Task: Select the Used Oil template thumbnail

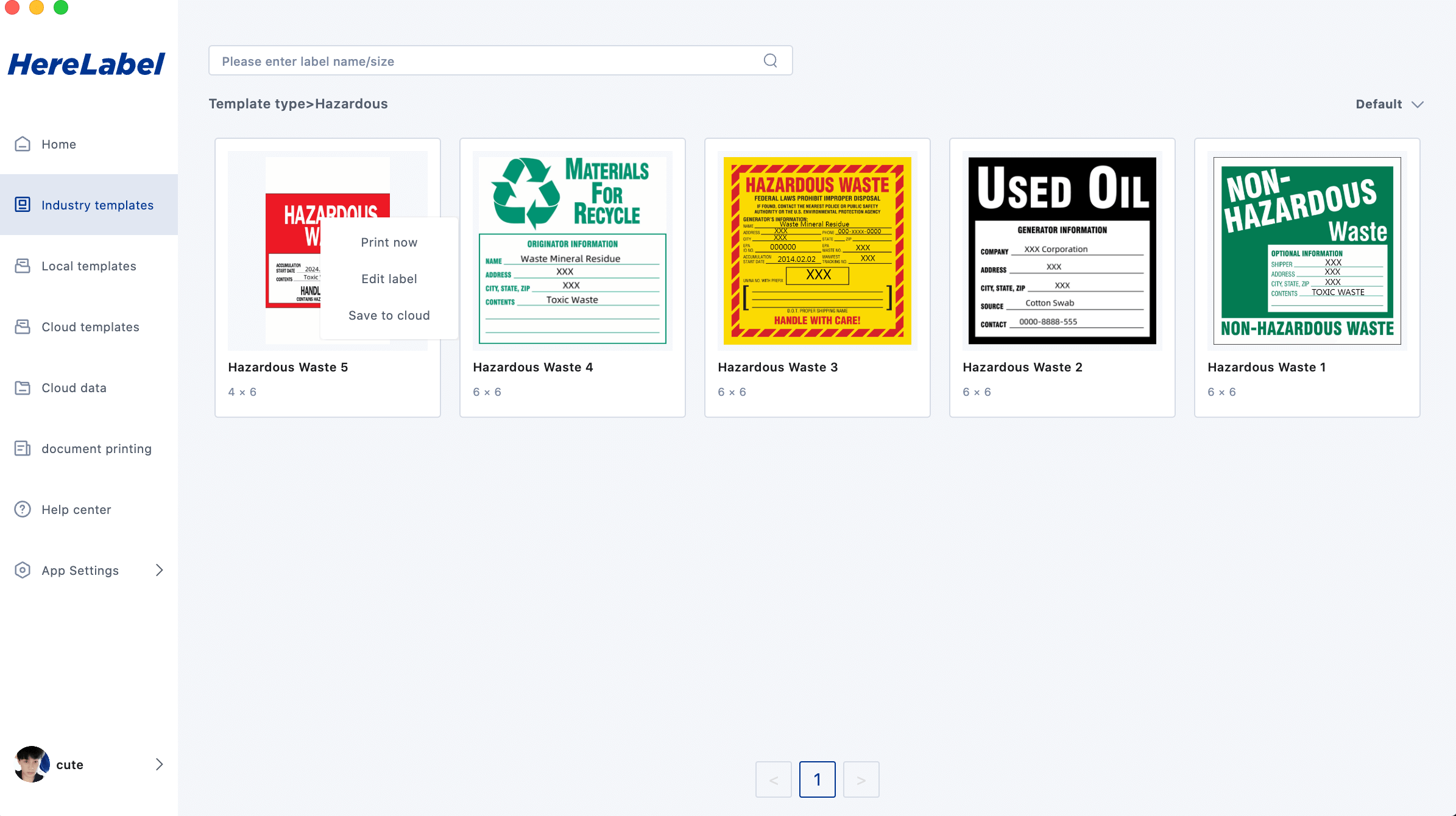Action: click(x=1062, y=251)
